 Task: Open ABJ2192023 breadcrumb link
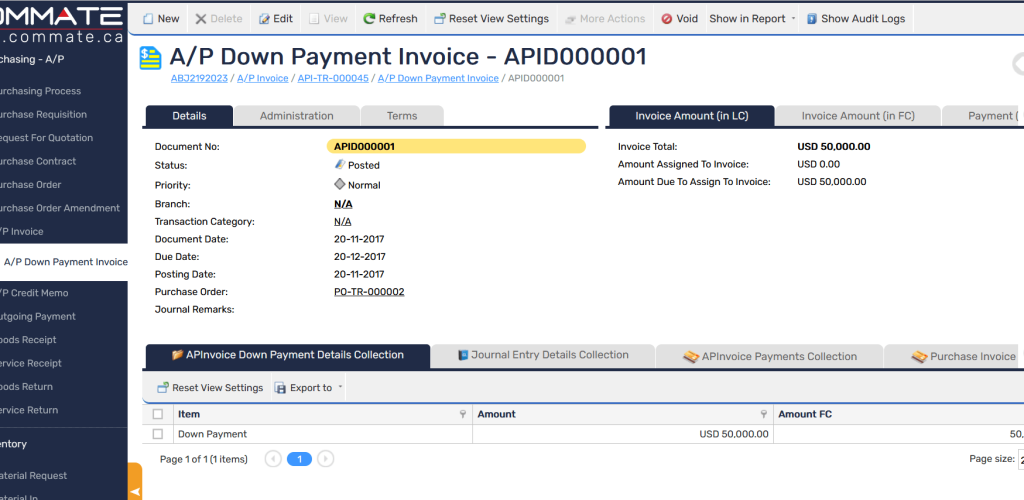tap(199, 78)
